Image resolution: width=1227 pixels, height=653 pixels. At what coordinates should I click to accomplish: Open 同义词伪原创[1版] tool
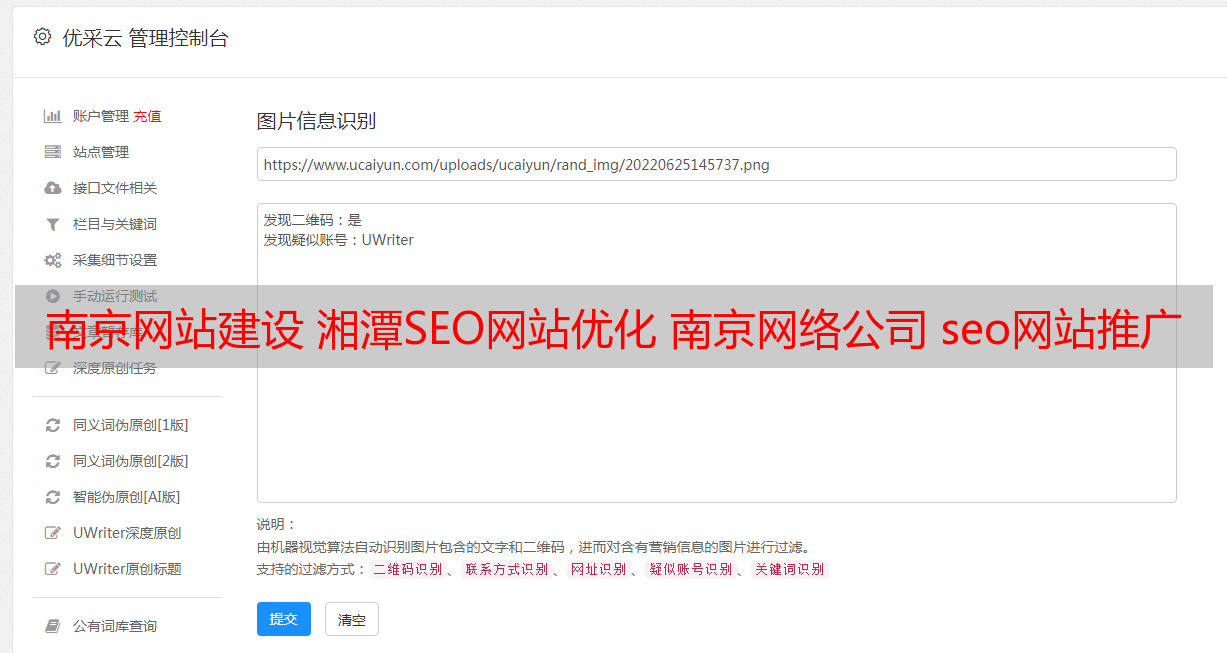coord(131,425)
